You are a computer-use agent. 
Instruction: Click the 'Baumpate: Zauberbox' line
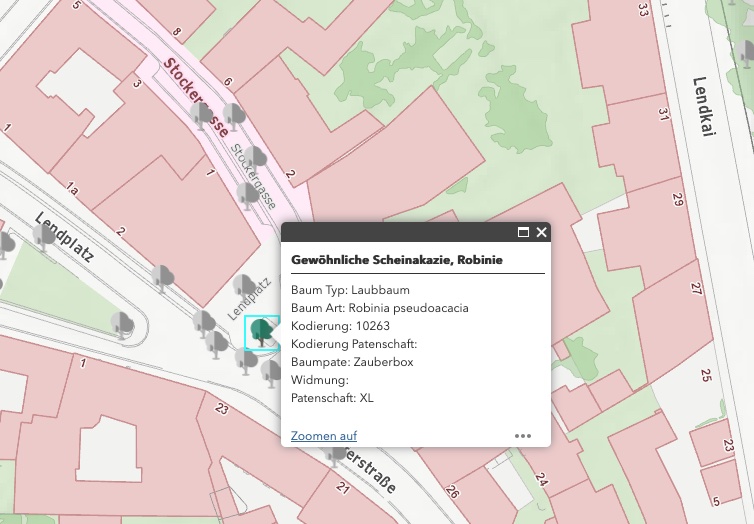coord(352,362)
